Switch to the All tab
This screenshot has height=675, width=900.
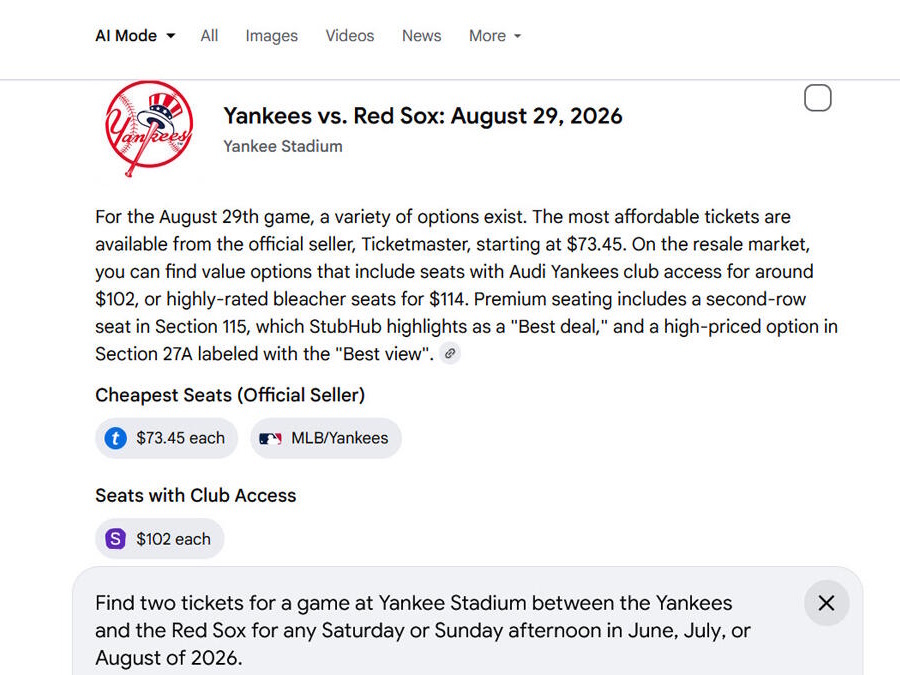pos(209,36)
